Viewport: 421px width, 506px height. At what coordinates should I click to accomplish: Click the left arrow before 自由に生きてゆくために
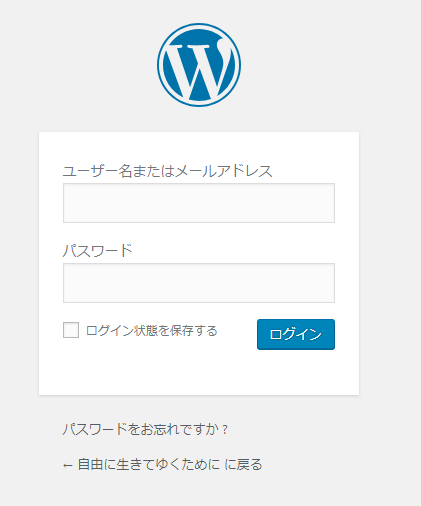tap(68, 465)
